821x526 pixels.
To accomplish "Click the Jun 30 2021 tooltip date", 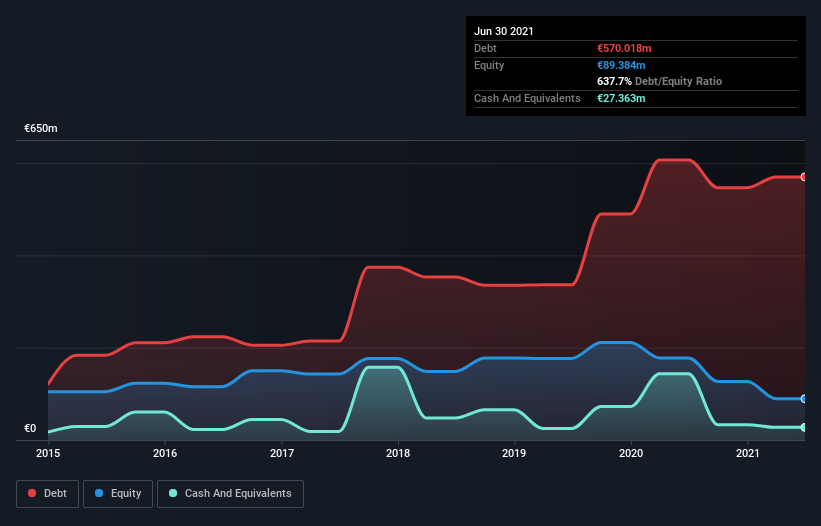I will click(504, 31).
